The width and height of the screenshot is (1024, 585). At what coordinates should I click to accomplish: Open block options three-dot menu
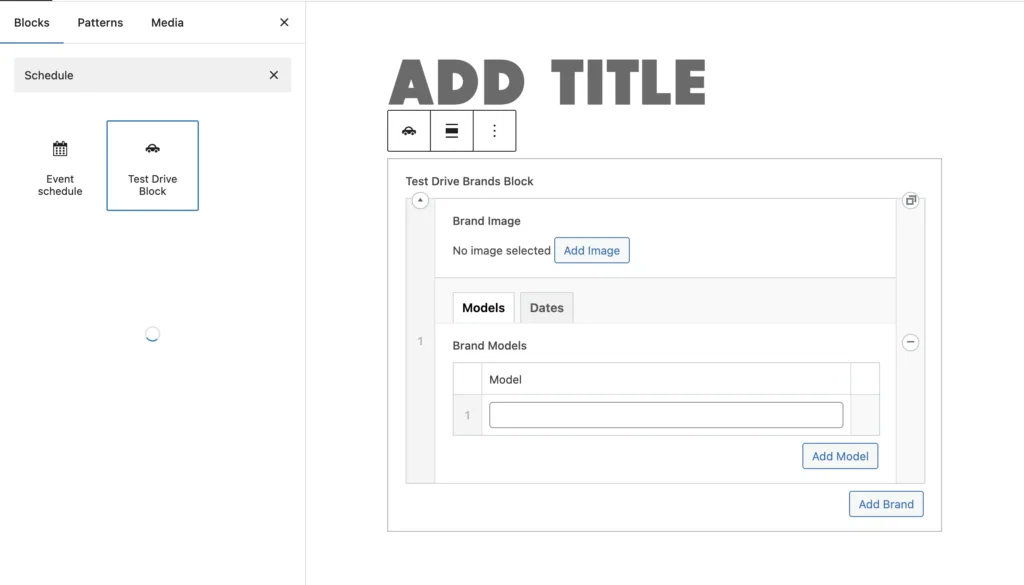tap(494, 131)
